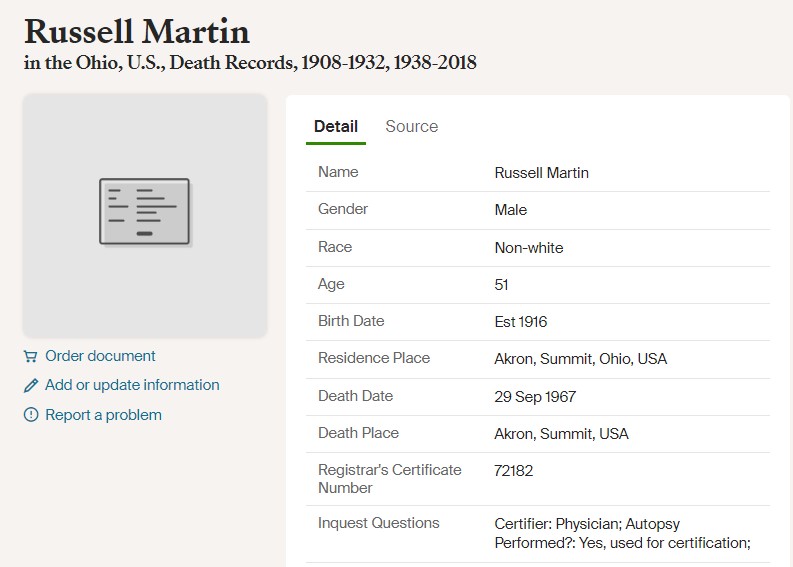793x567 pixels.
Task: Open the record document placeholder image
Action: pos(145,215)
